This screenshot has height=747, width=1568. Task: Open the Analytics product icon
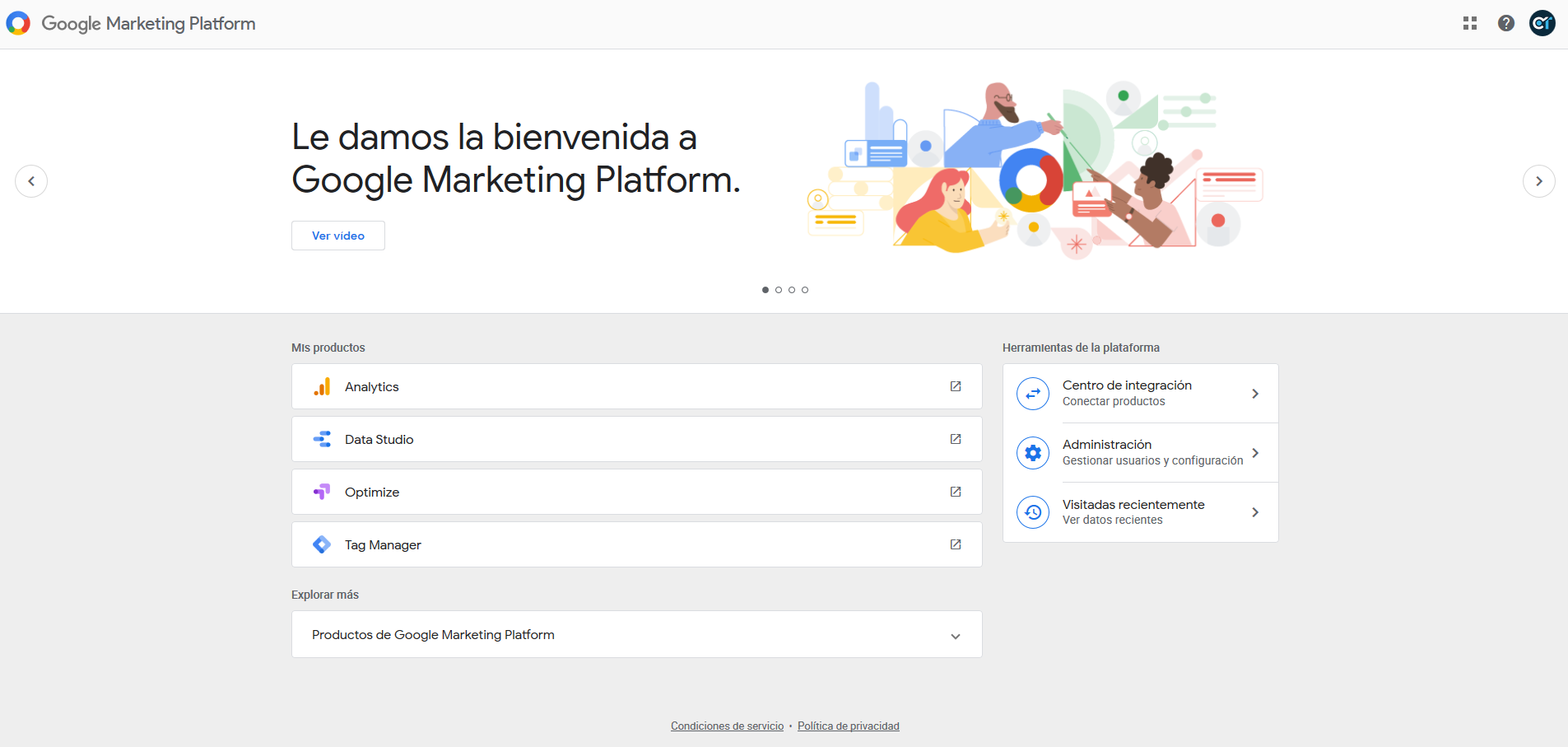point(322,385)
